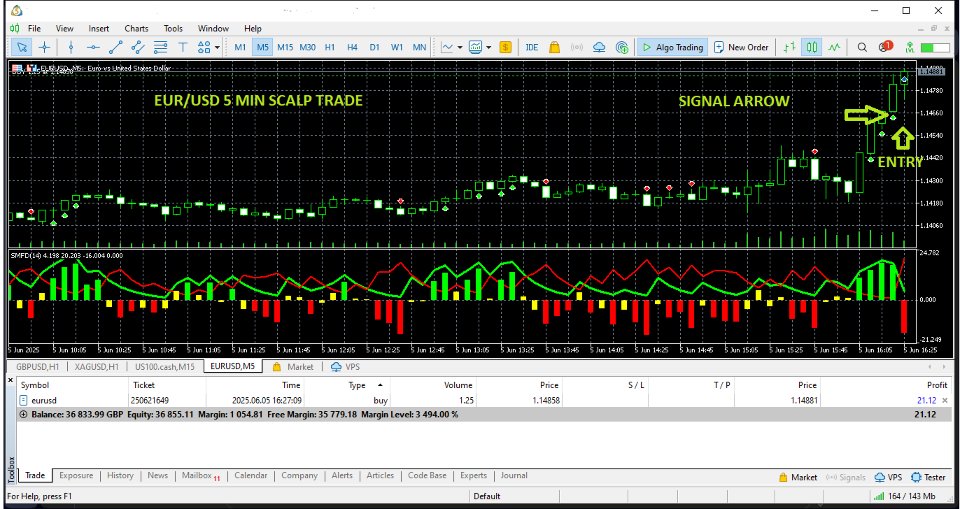Open Strategy Tester from the toolbox bar
This screenshot has width=960, height=509.
click(x=928, y=477)
